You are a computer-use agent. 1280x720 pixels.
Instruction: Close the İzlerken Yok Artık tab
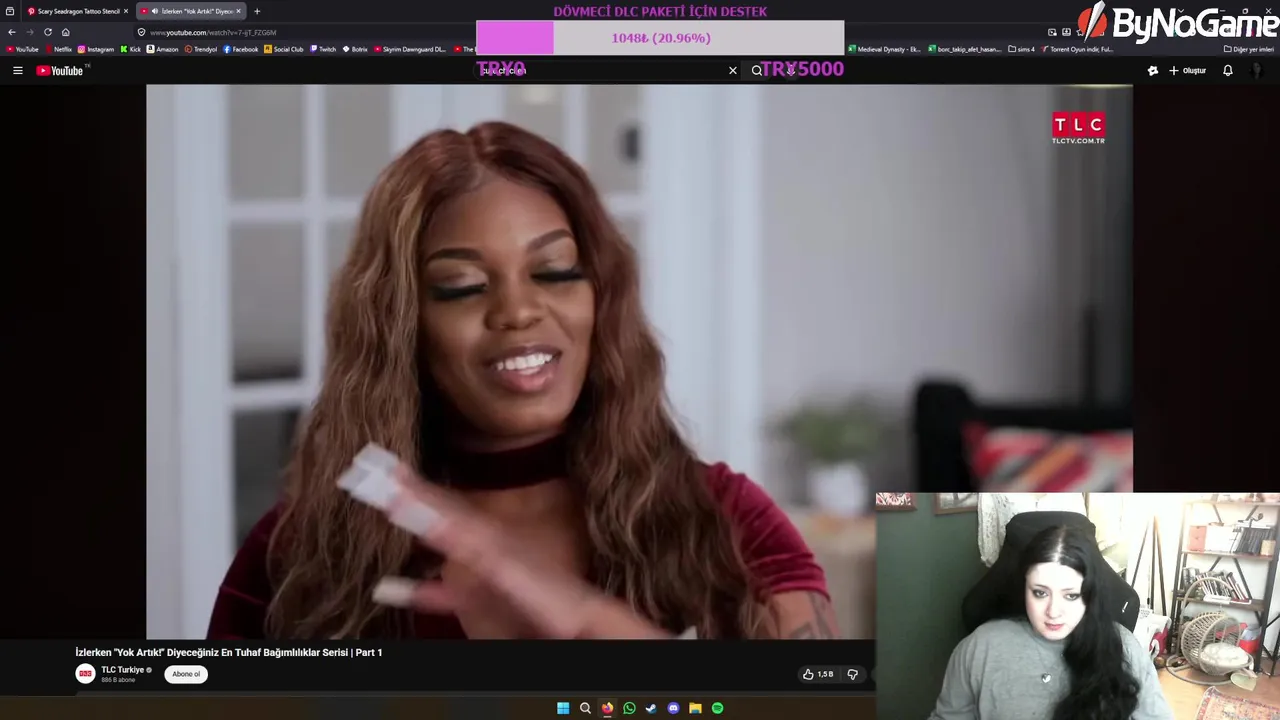(x=238, y=11)
